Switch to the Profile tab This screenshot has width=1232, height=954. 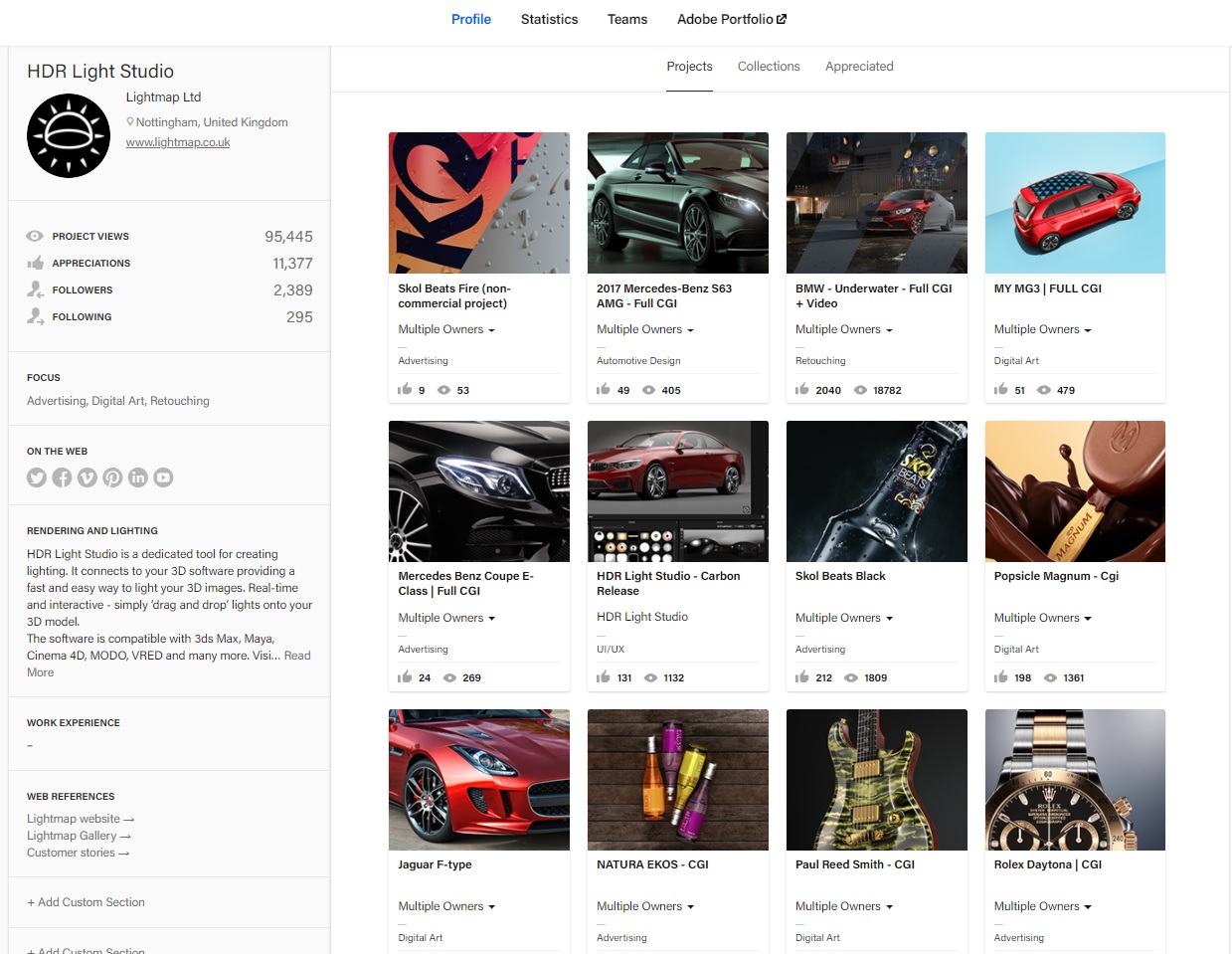[x=471, y=19]
